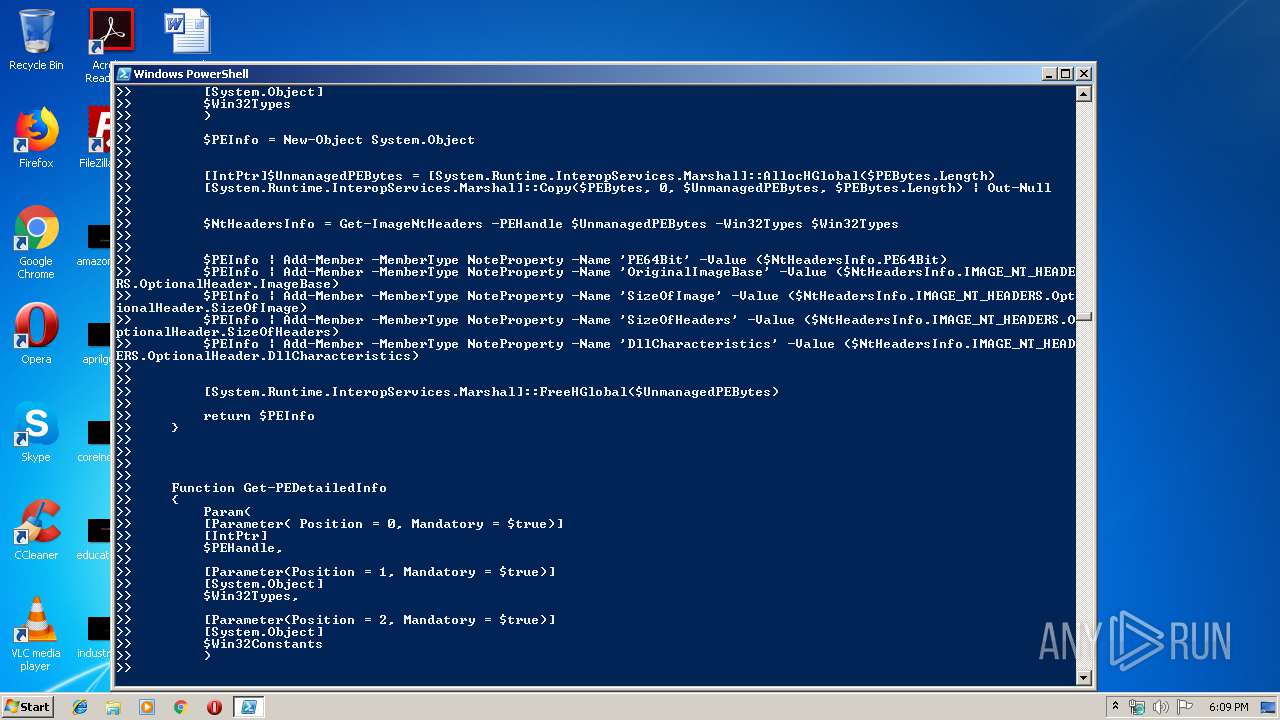Open the Action Center flag icon

pos(1185,707)
